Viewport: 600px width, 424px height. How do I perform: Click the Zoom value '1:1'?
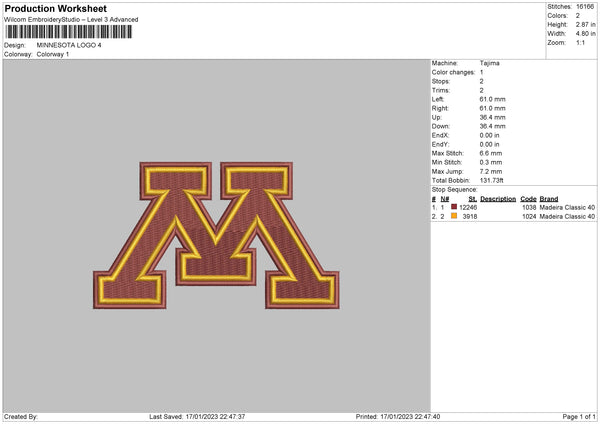pos(580,43)
